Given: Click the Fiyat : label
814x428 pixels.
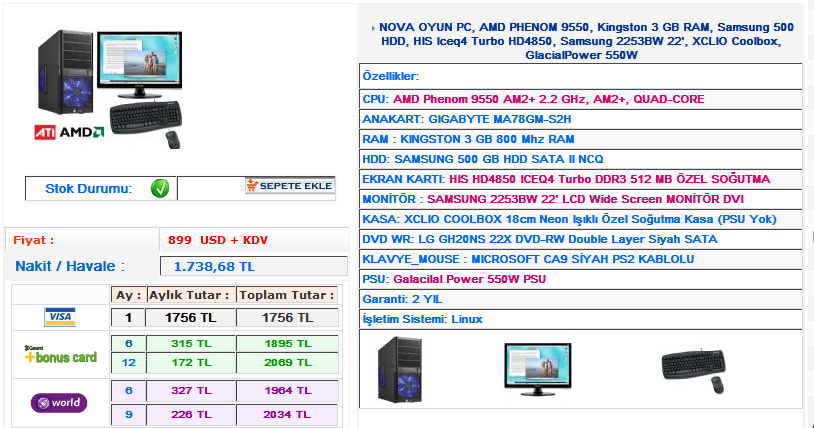Looking at the screenshot, I should click(33, 240).
